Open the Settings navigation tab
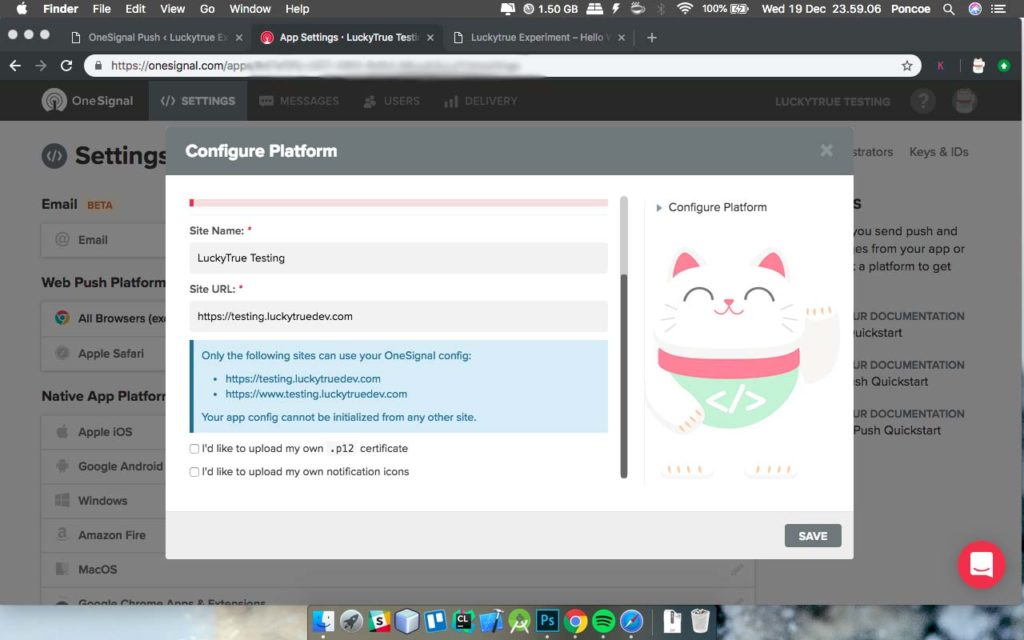This screenshot has width=1024, height=640. point(198,101)
